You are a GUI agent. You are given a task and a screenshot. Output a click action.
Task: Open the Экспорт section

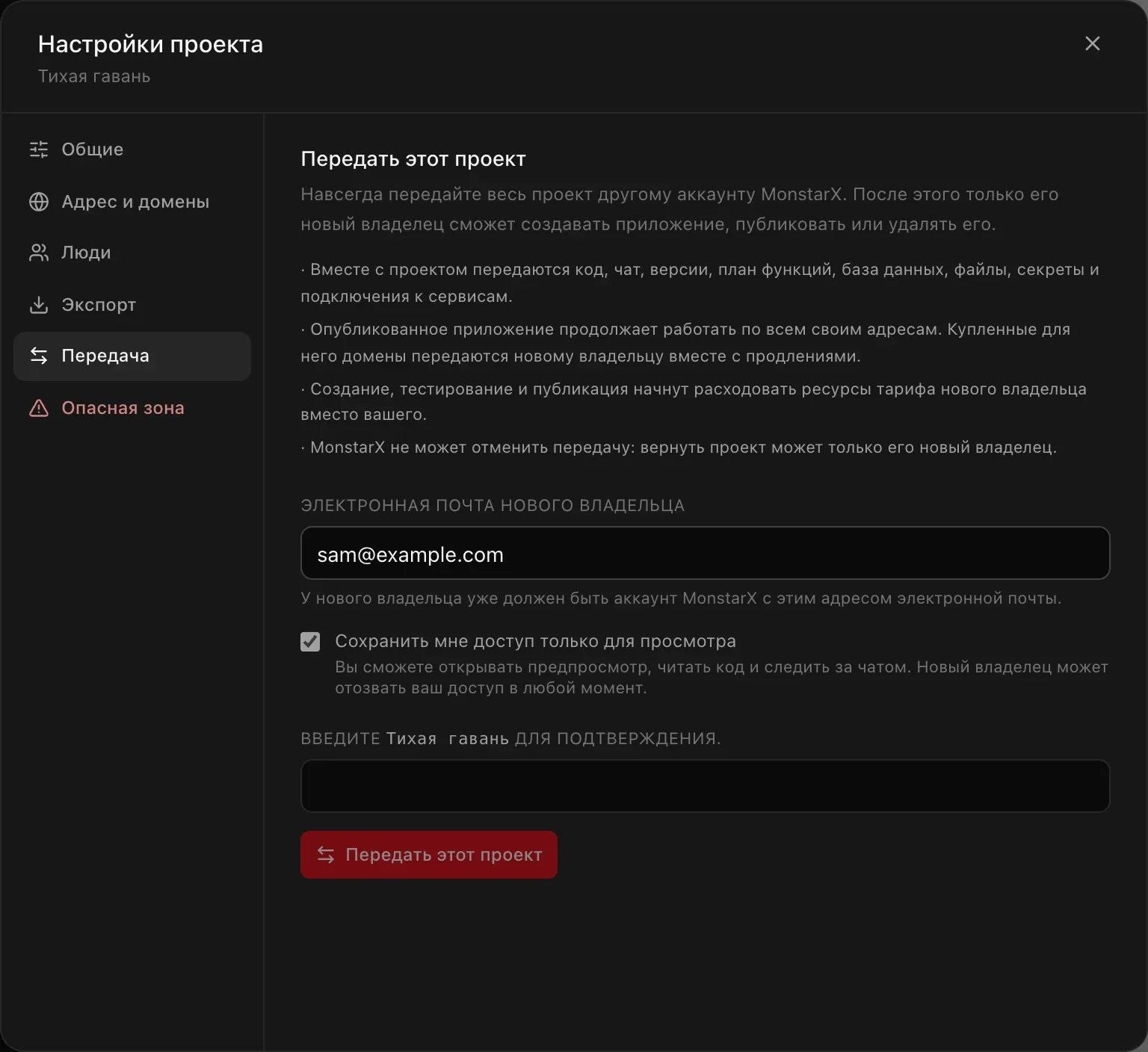pyautogui.click(x=132, y=305)
